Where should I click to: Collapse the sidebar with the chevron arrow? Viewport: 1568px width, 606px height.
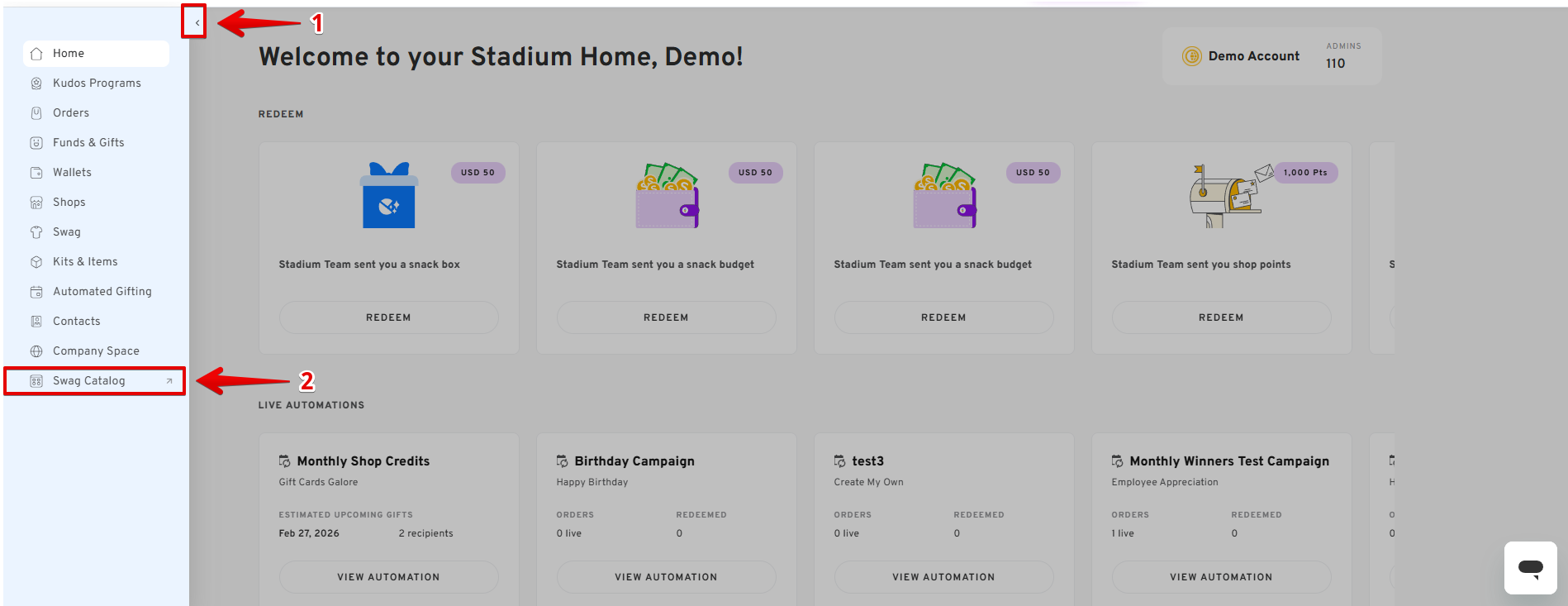pyautogui.click(x=197, y=22)
